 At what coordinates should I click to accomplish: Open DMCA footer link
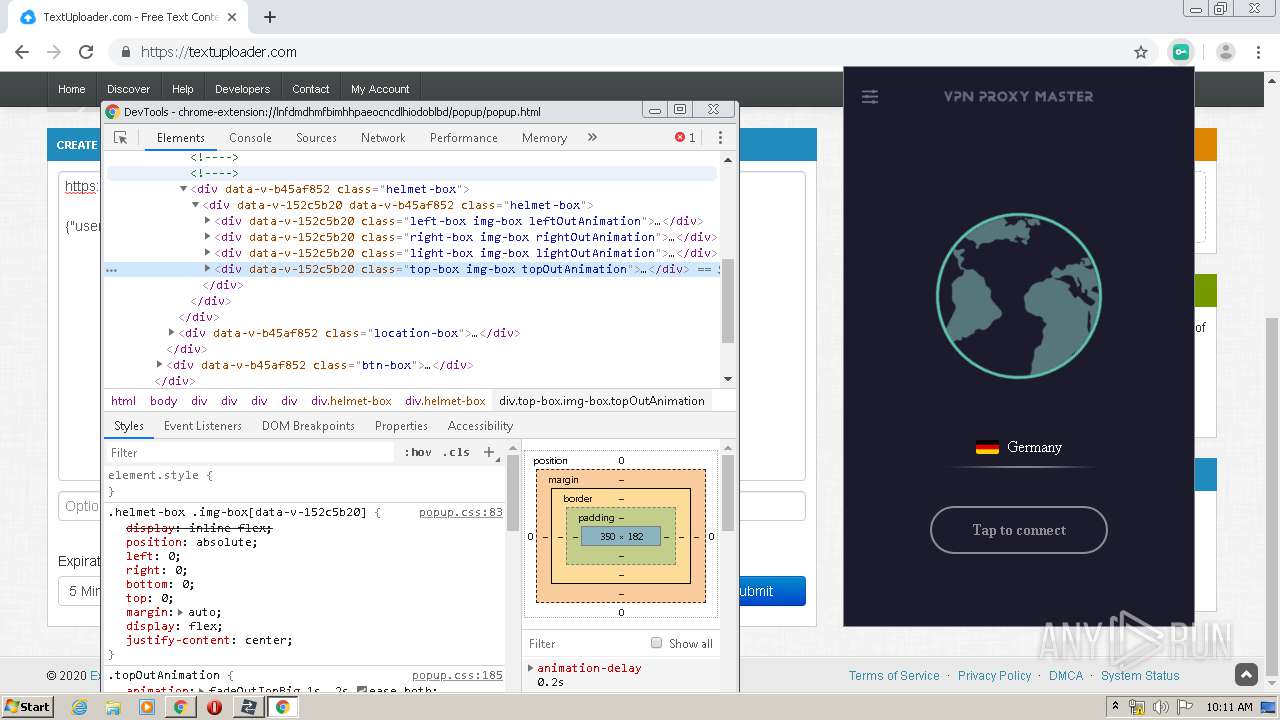point(1066,676)
